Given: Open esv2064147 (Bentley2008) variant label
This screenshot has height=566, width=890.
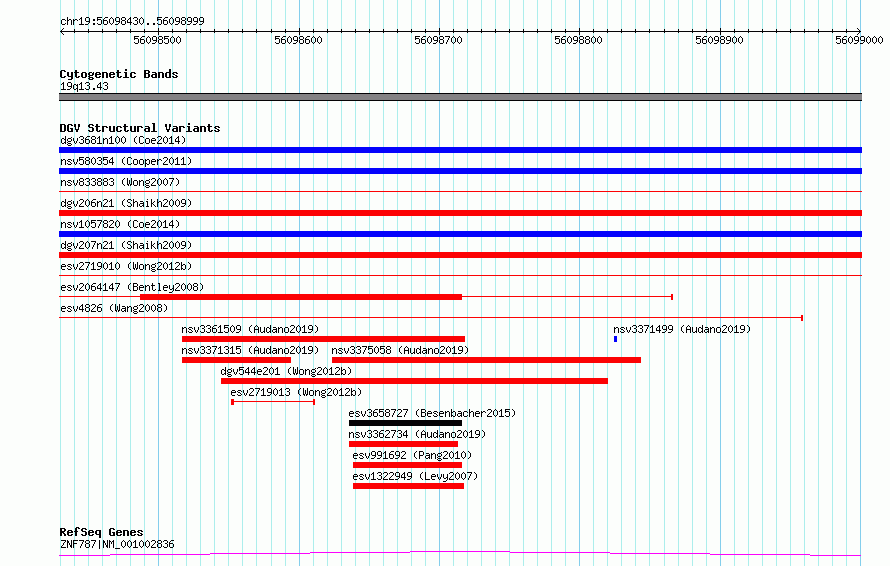Looking at the screenshot, I should 132,287.
